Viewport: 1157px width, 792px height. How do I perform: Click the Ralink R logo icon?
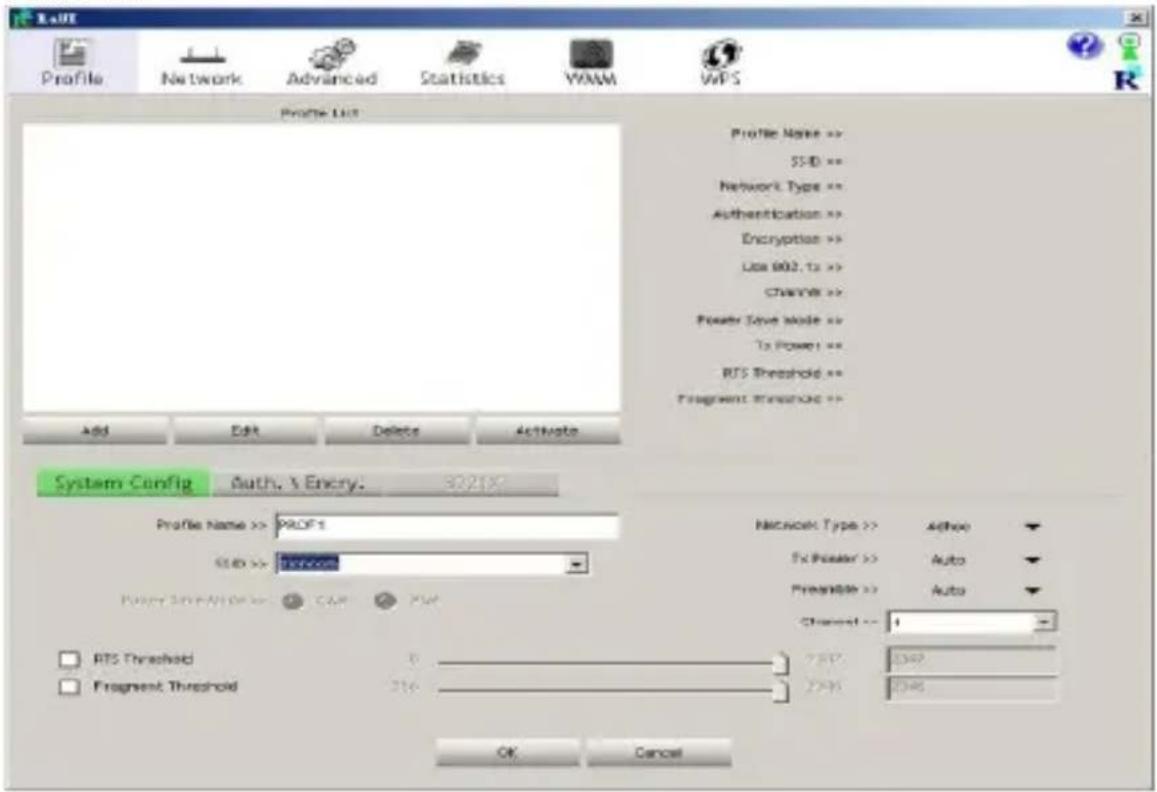click(1127, 79)
